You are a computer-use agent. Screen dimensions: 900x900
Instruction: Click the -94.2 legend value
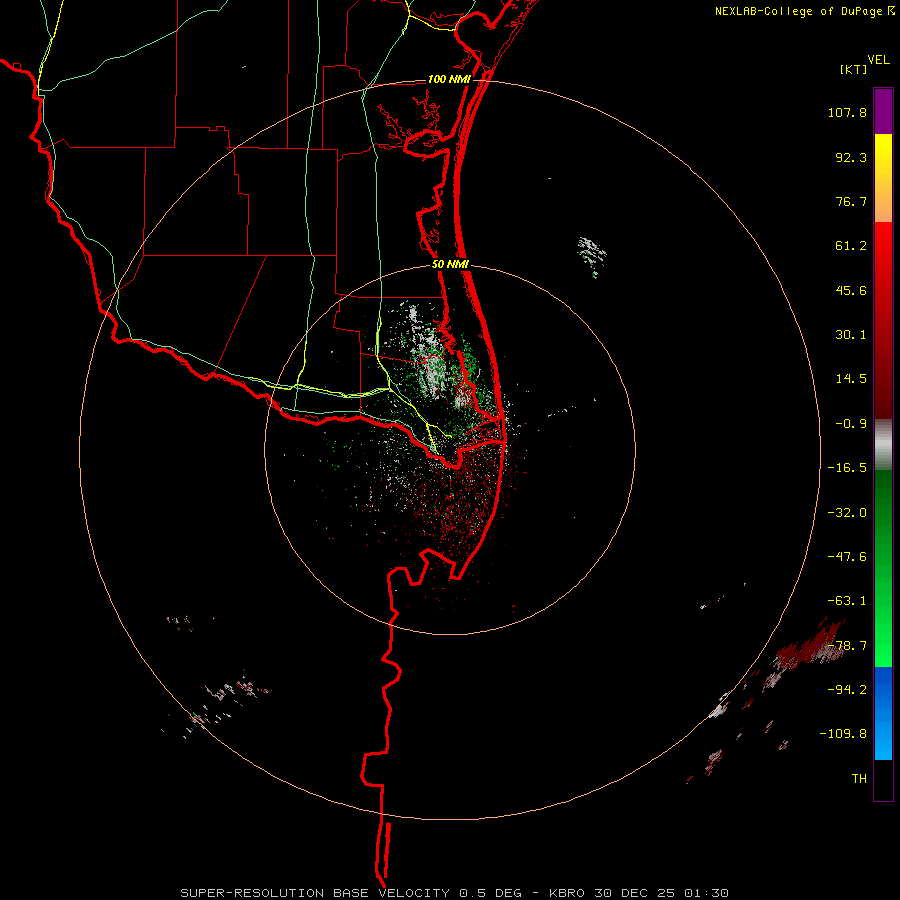click(847, 690)
